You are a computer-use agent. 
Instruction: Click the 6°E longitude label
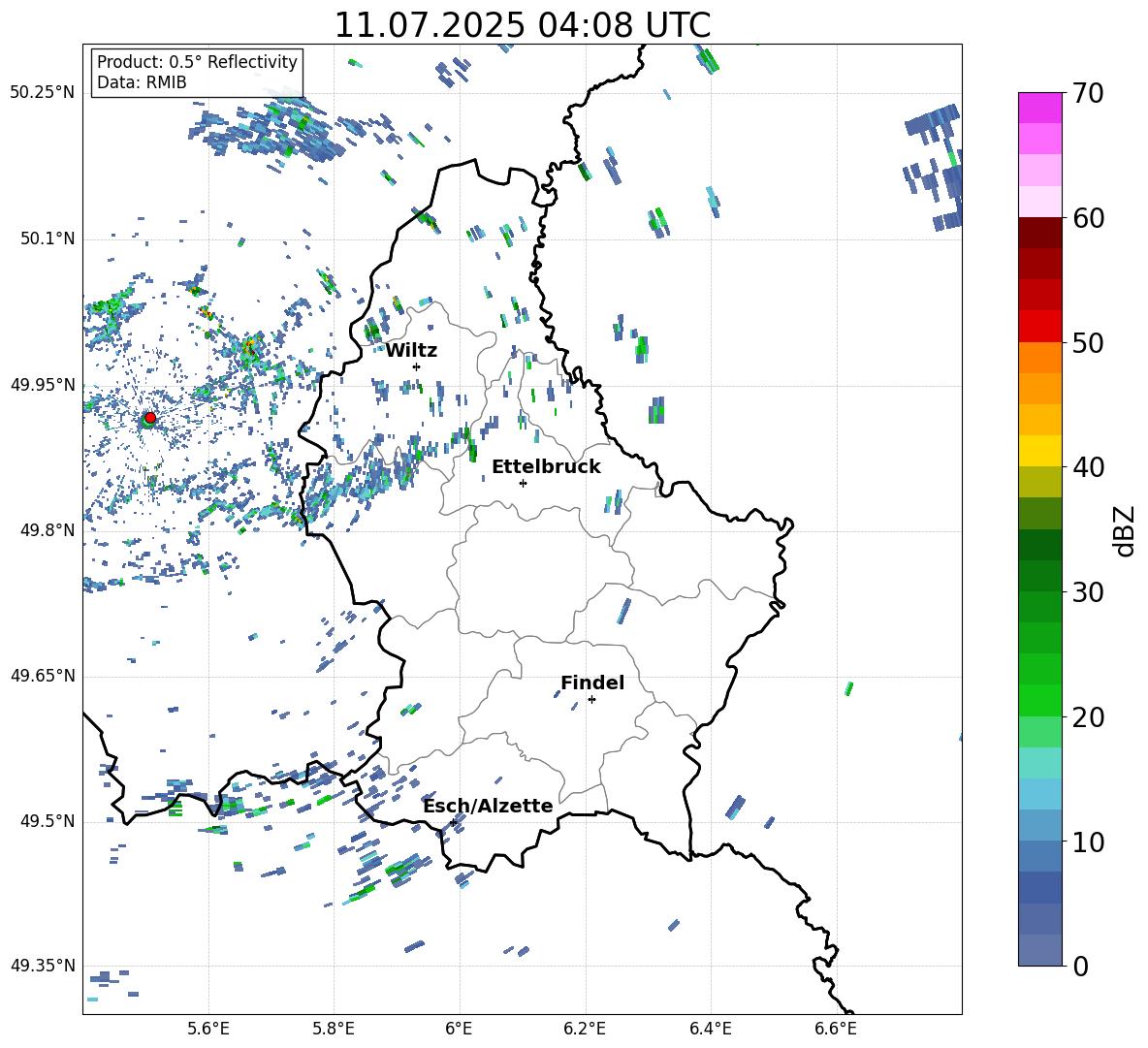[459, 1029]
